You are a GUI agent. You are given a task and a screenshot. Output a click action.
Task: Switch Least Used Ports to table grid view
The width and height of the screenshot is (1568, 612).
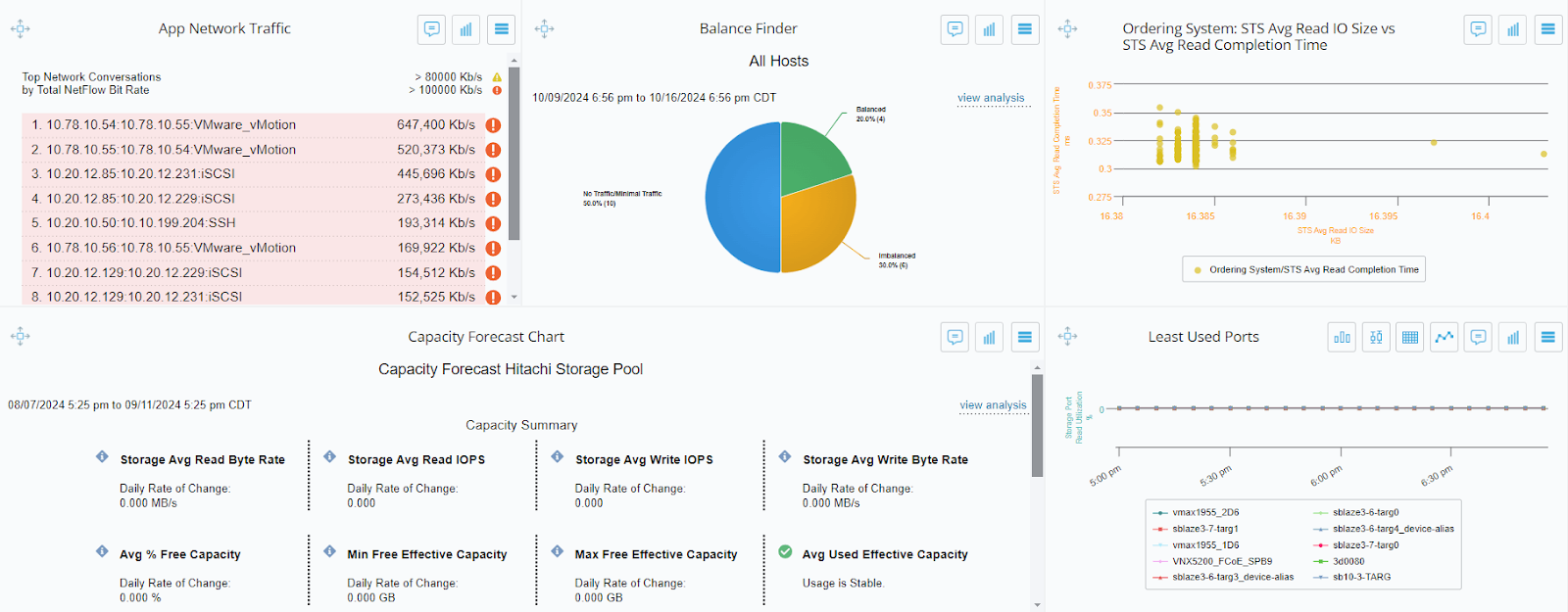1409,338
